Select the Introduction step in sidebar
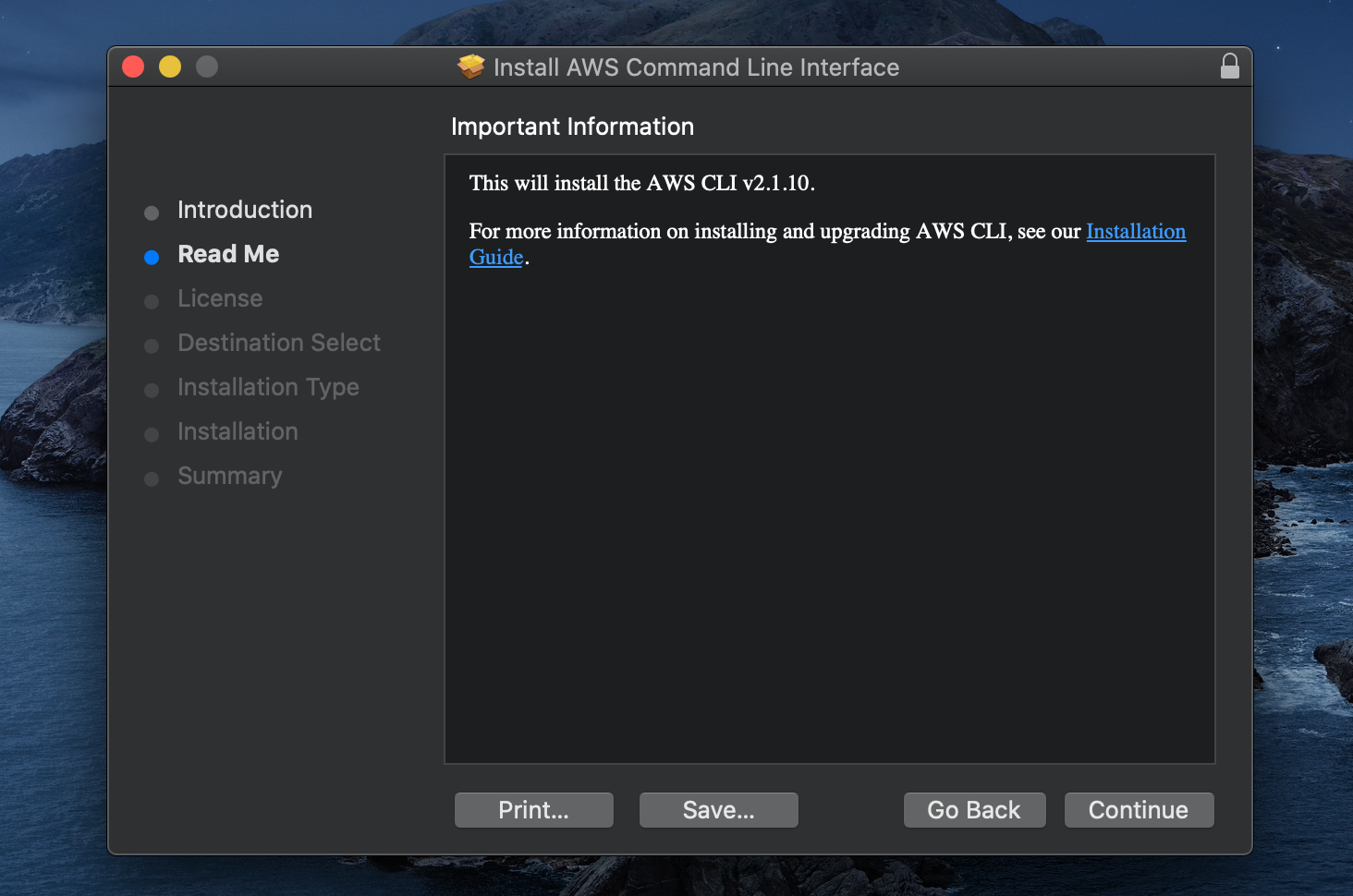The image size is (1353, 896). 245,210
